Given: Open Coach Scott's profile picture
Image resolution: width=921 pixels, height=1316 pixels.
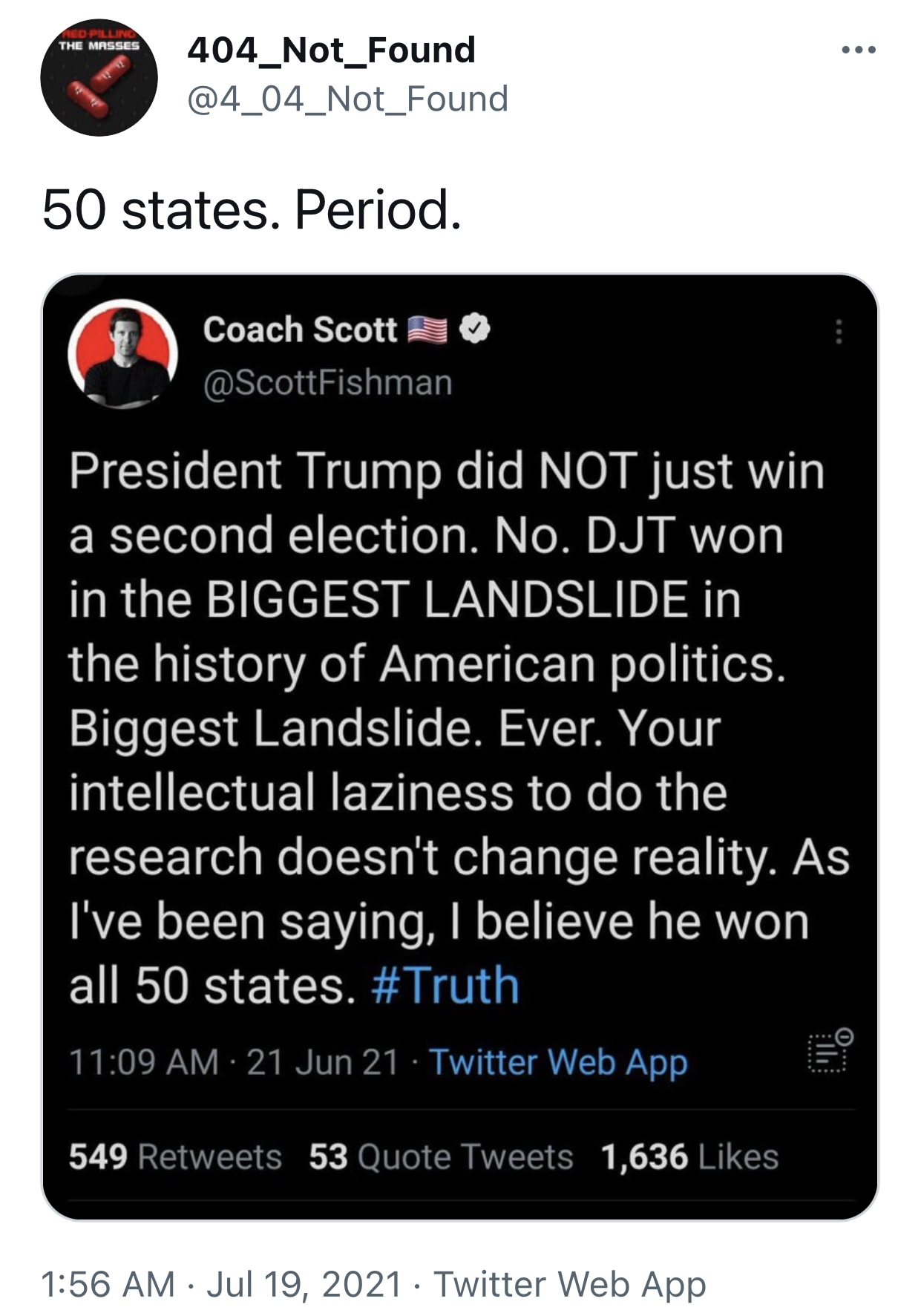Looking at the screenshot, I should coord(122,354).
